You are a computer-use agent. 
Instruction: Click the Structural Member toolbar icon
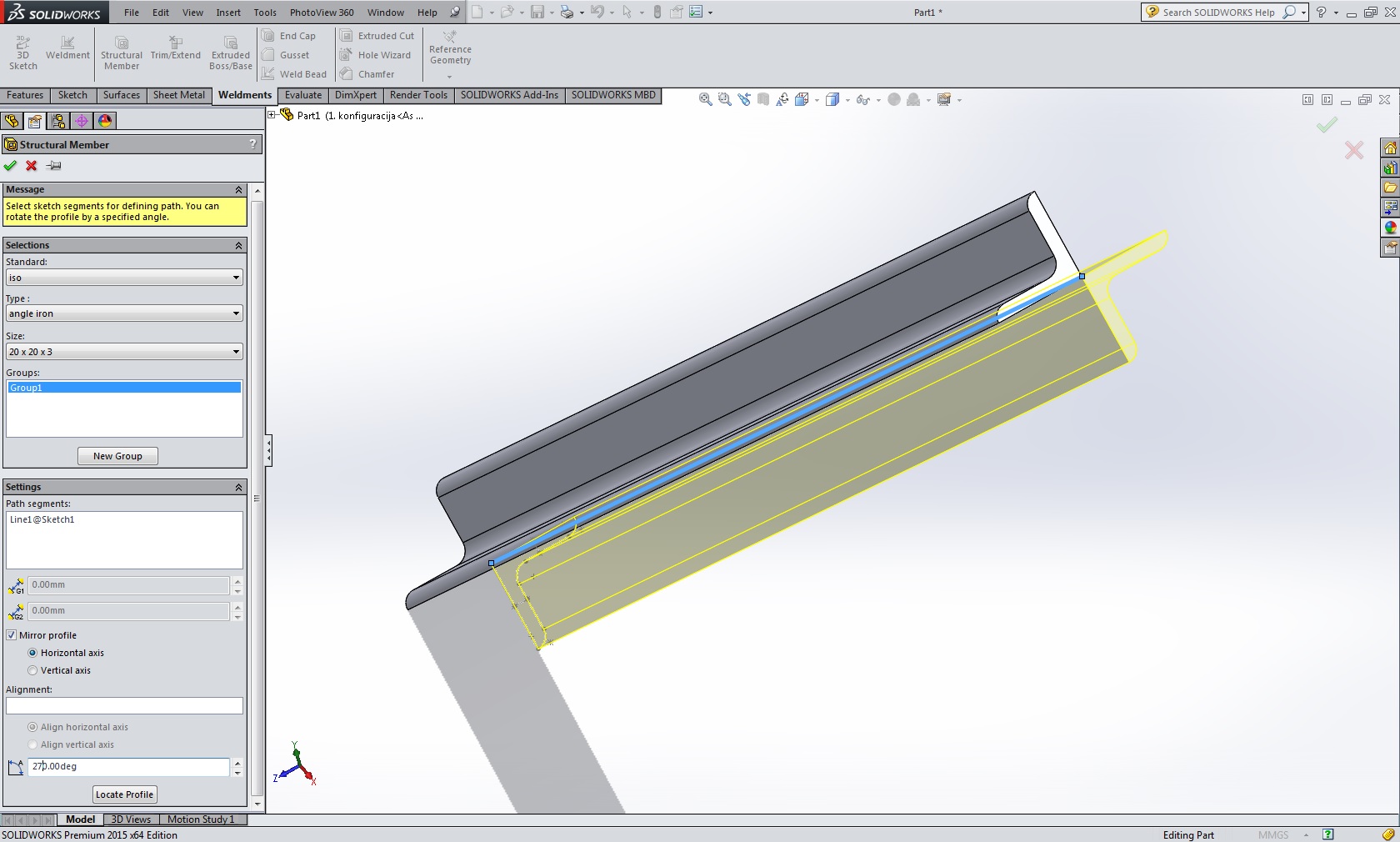click(x=122, y=53)
